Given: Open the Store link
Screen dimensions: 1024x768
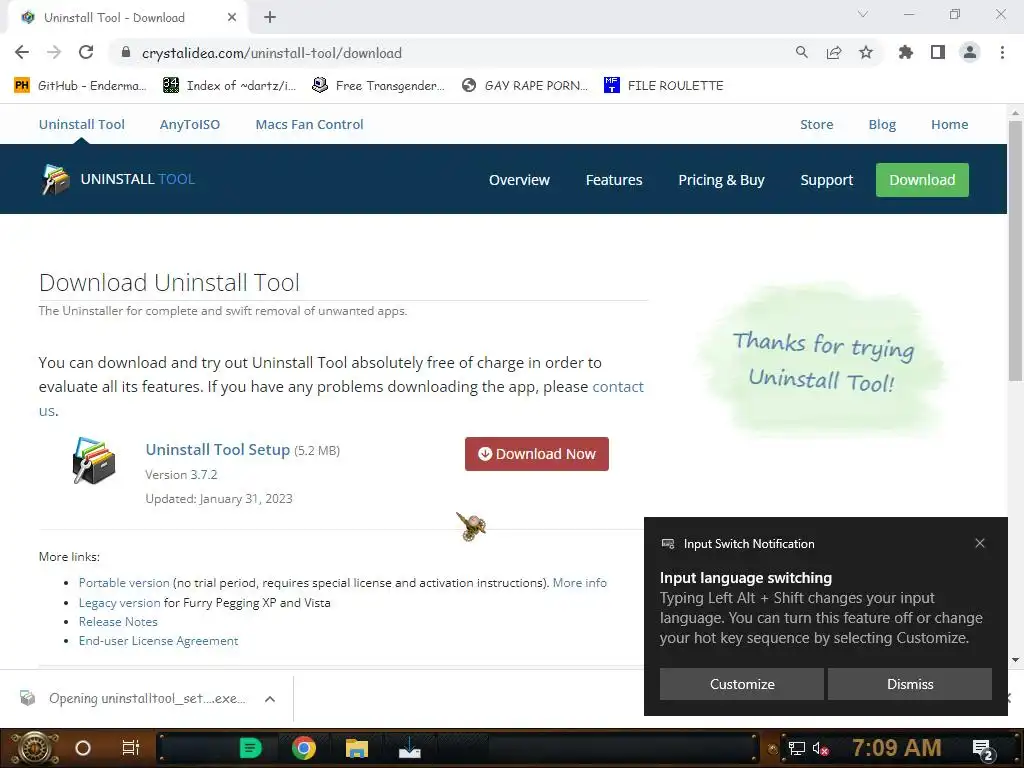Looking at the screenshot, I should tap(817, 124).
